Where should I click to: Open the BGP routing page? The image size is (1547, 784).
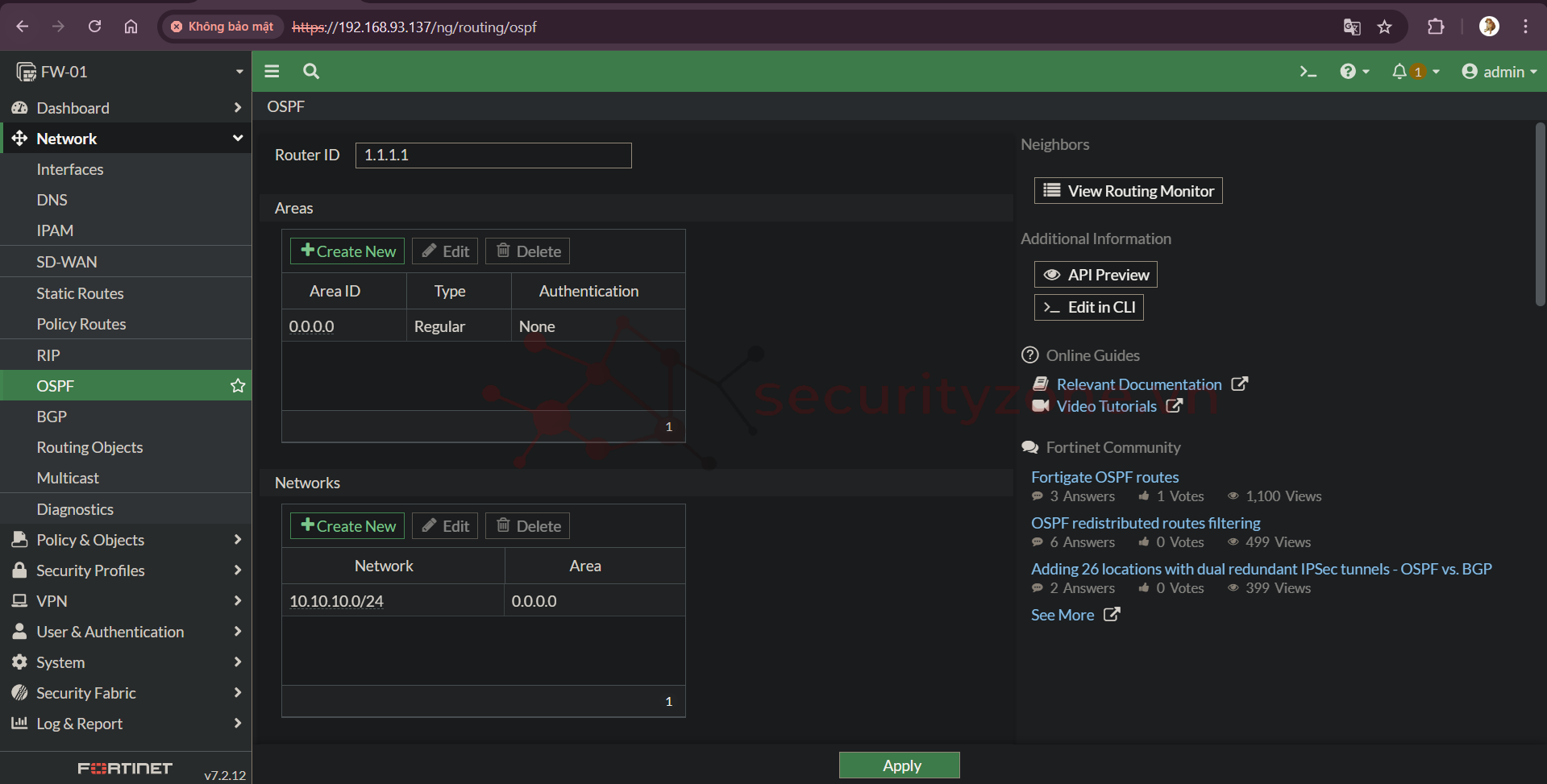(52, 417)
